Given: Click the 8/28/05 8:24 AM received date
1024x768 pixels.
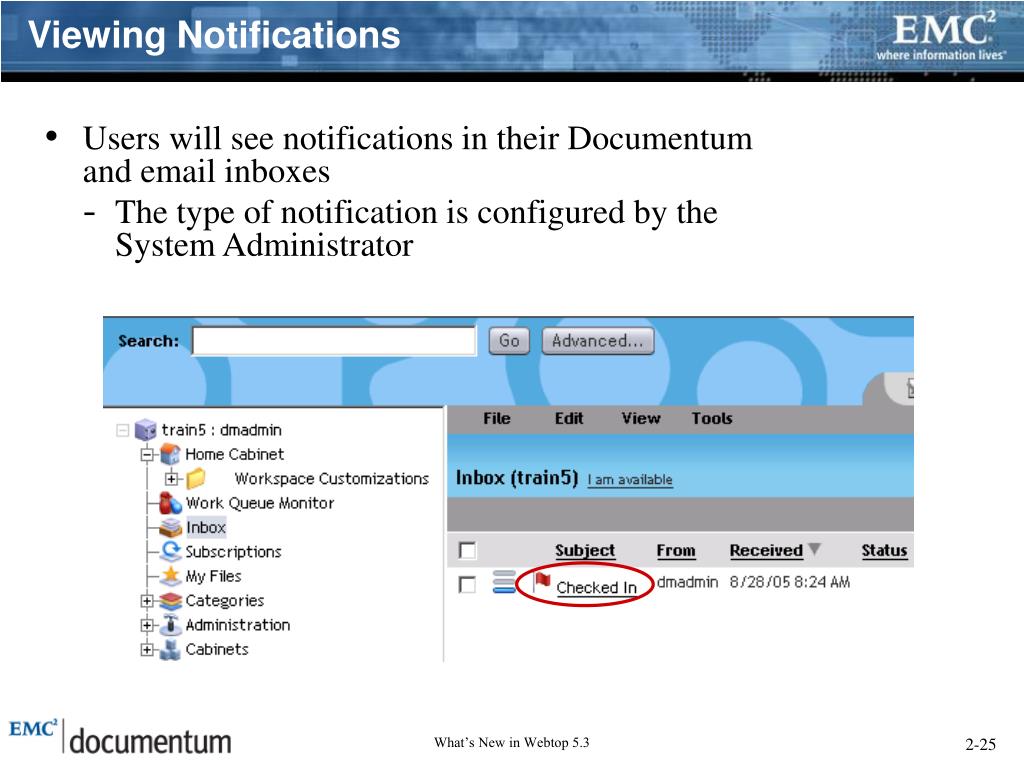Looking at the screenshot, I should (x=790, y=582).
